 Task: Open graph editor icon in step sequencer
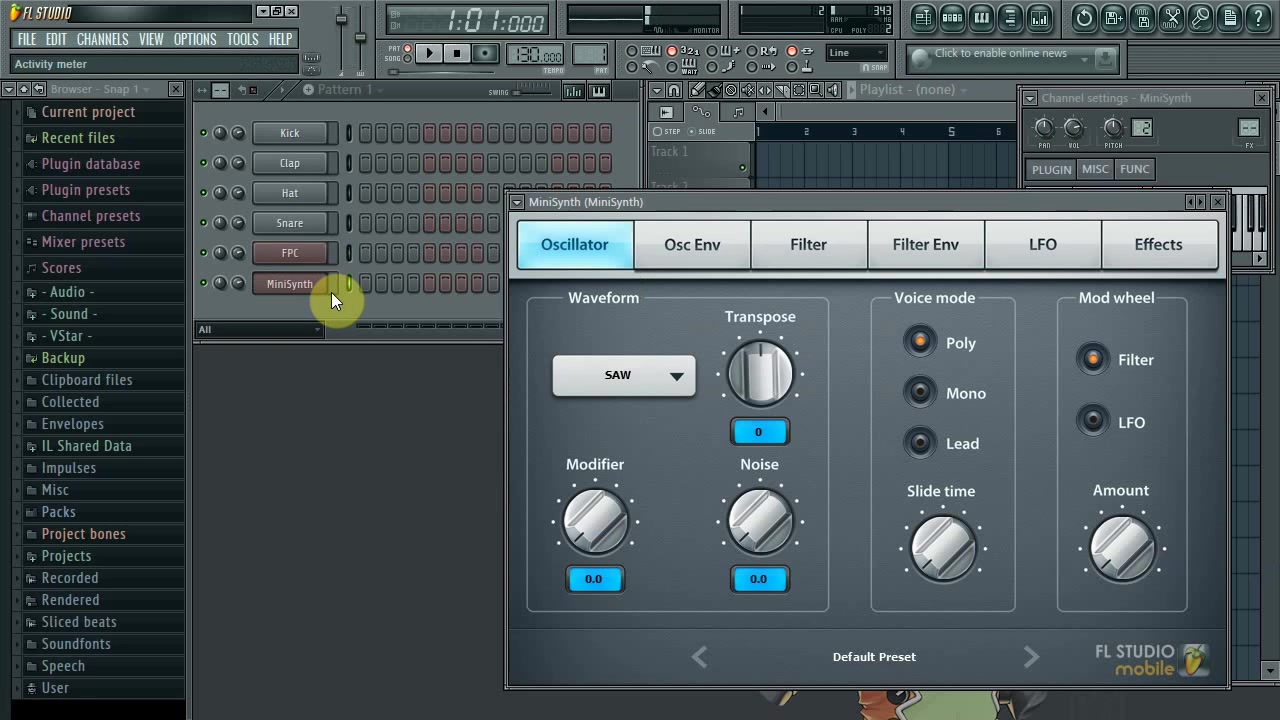click(x=574, y=92)
